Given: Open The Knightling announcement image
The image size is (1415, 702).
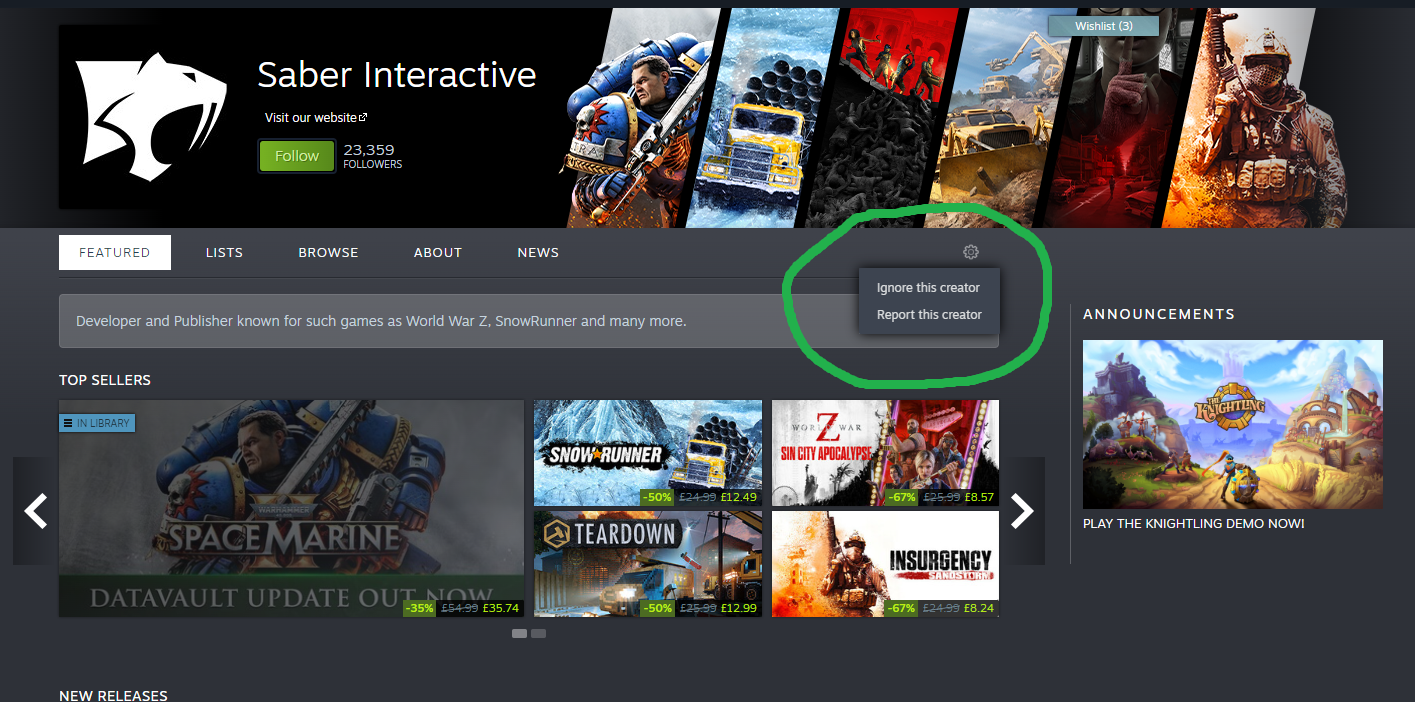Looking at the screenshot, I should [1233, 424].
